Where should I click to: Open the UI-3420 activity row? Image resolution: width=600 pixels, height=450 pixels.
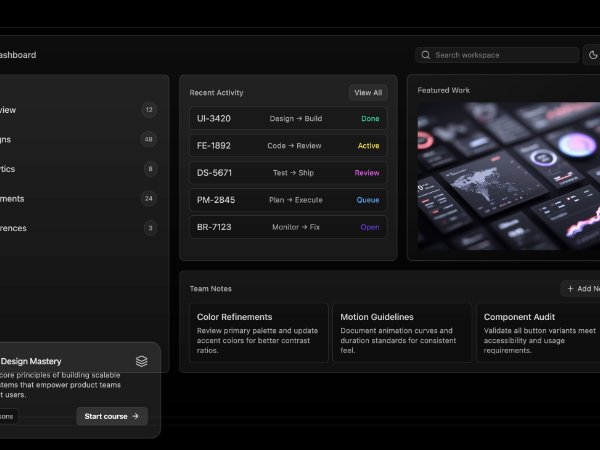tap(288, 118)
